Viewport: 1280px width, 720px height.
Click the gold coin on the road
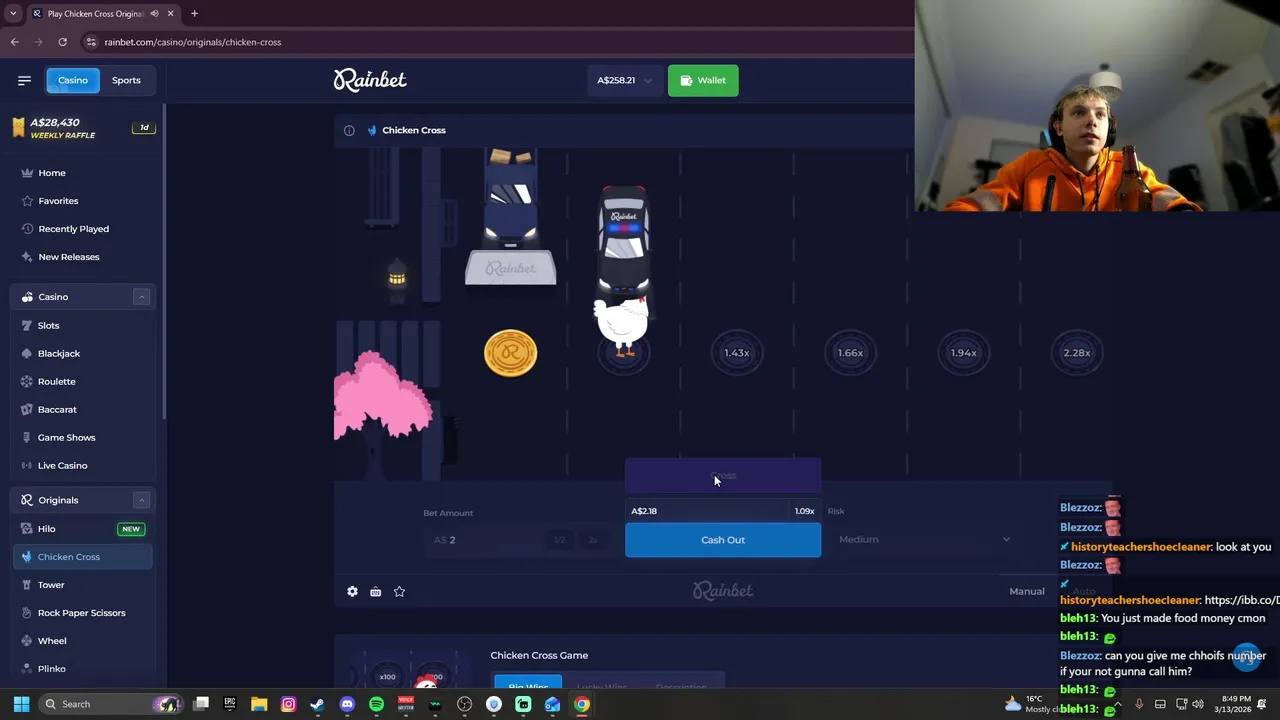pyautogui.click(x=510, y=354)
